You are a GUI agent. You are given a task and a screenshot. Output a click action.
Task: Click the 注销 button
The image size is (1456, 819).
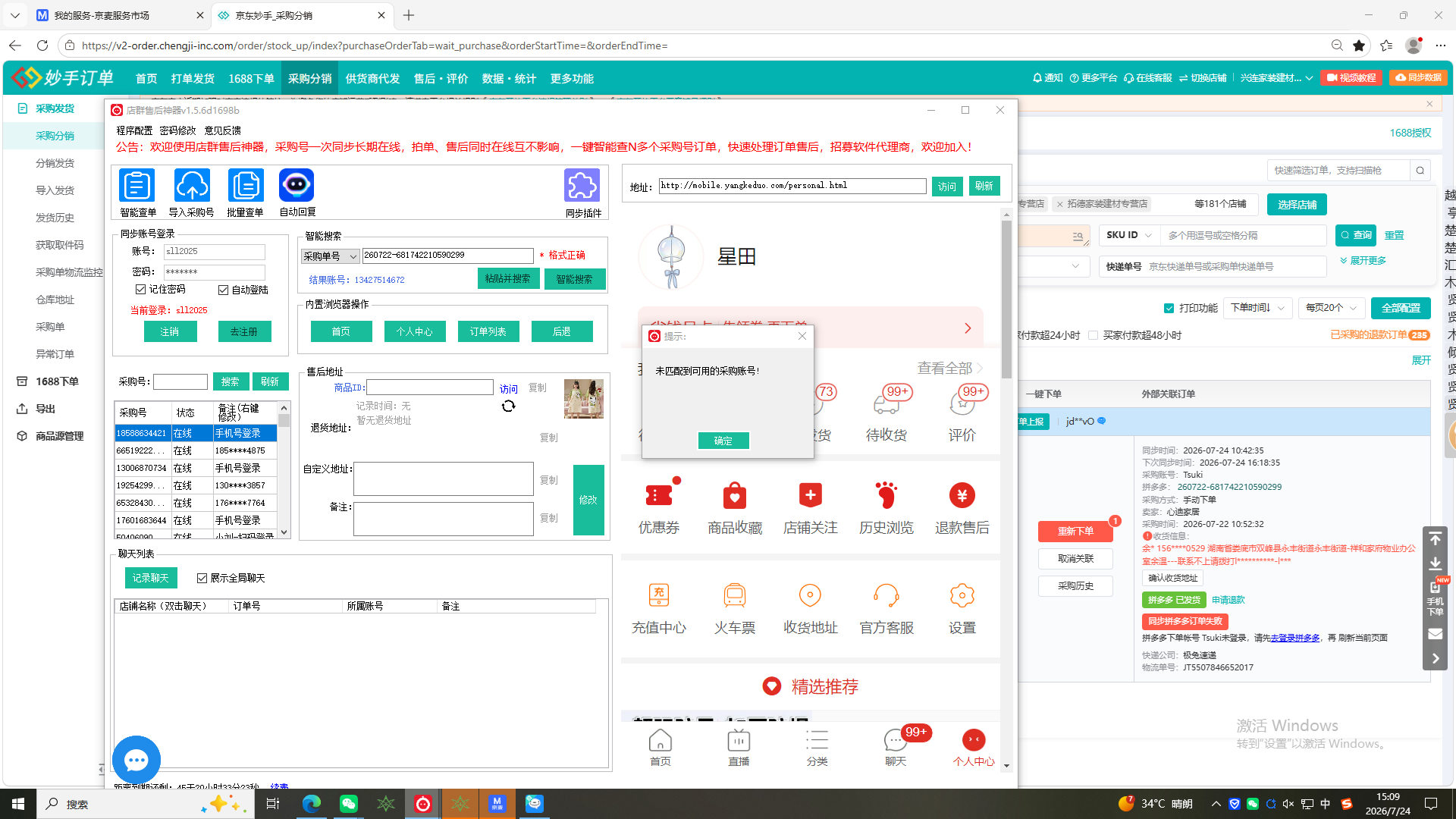click(170, 331)
